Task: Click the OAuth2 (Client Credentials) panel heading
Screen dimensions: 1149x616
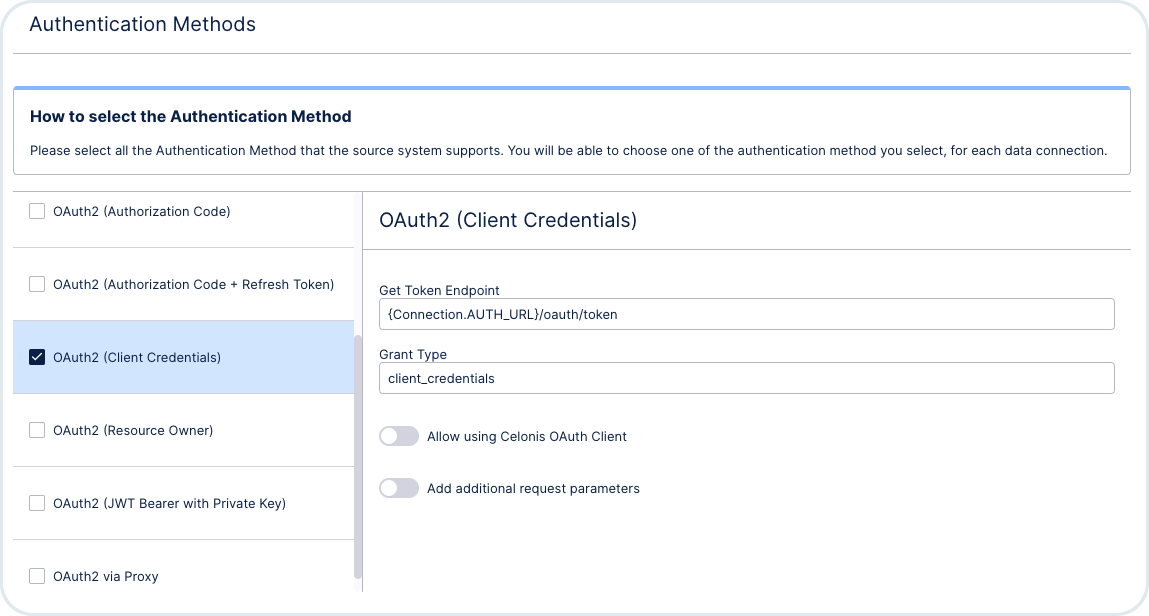Action: 508,220
